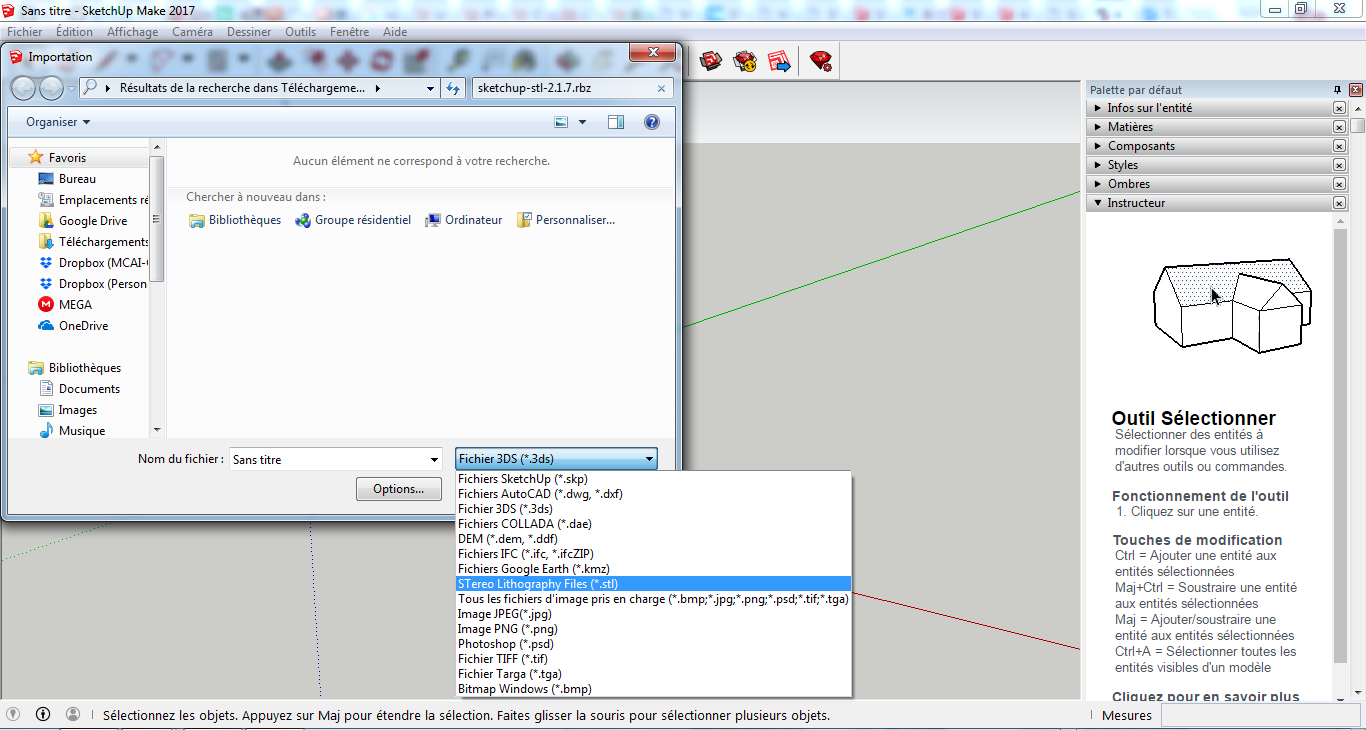Open Google Drive in Favoris
The image size is (1366, 730).
(x=83, y=221)
